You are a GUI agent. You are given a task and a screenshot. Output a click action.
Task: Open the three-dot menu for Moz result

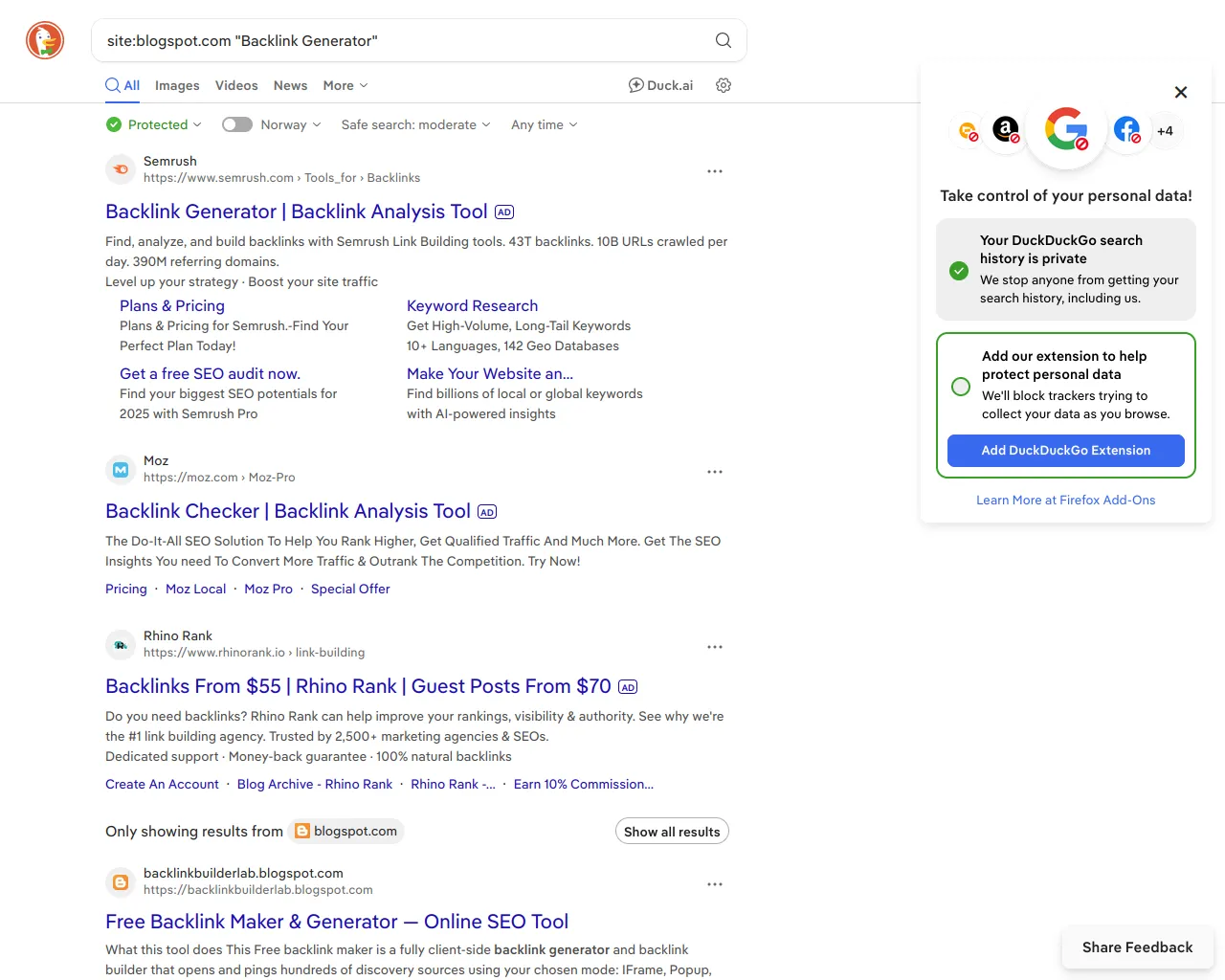pos(715,472)
